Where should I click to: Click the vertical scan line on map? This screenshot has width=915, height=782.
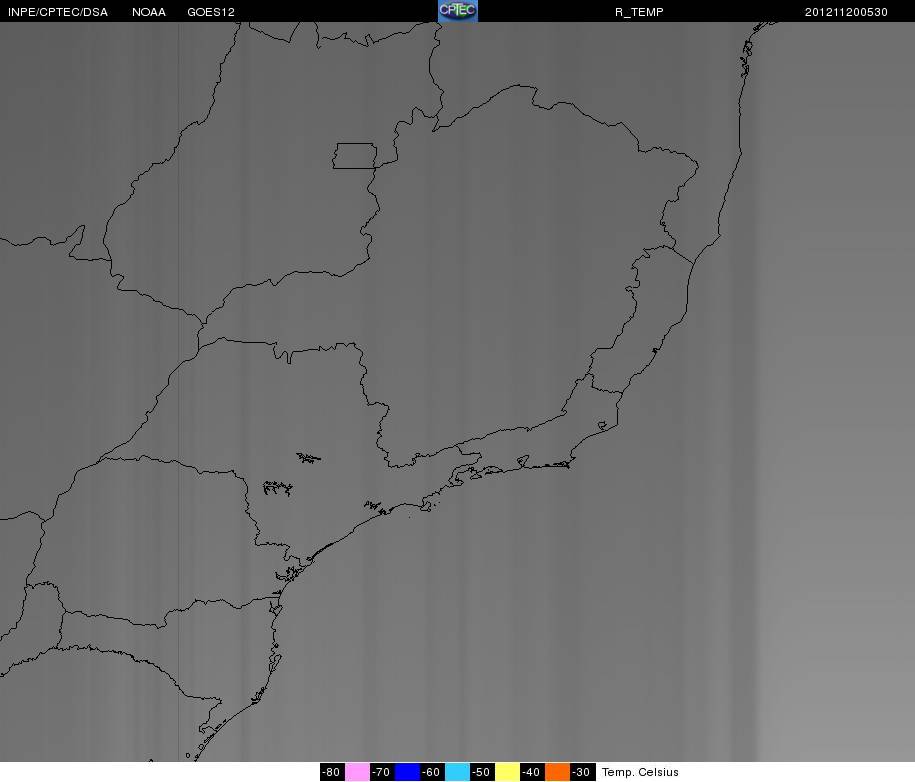click(178, 391)
